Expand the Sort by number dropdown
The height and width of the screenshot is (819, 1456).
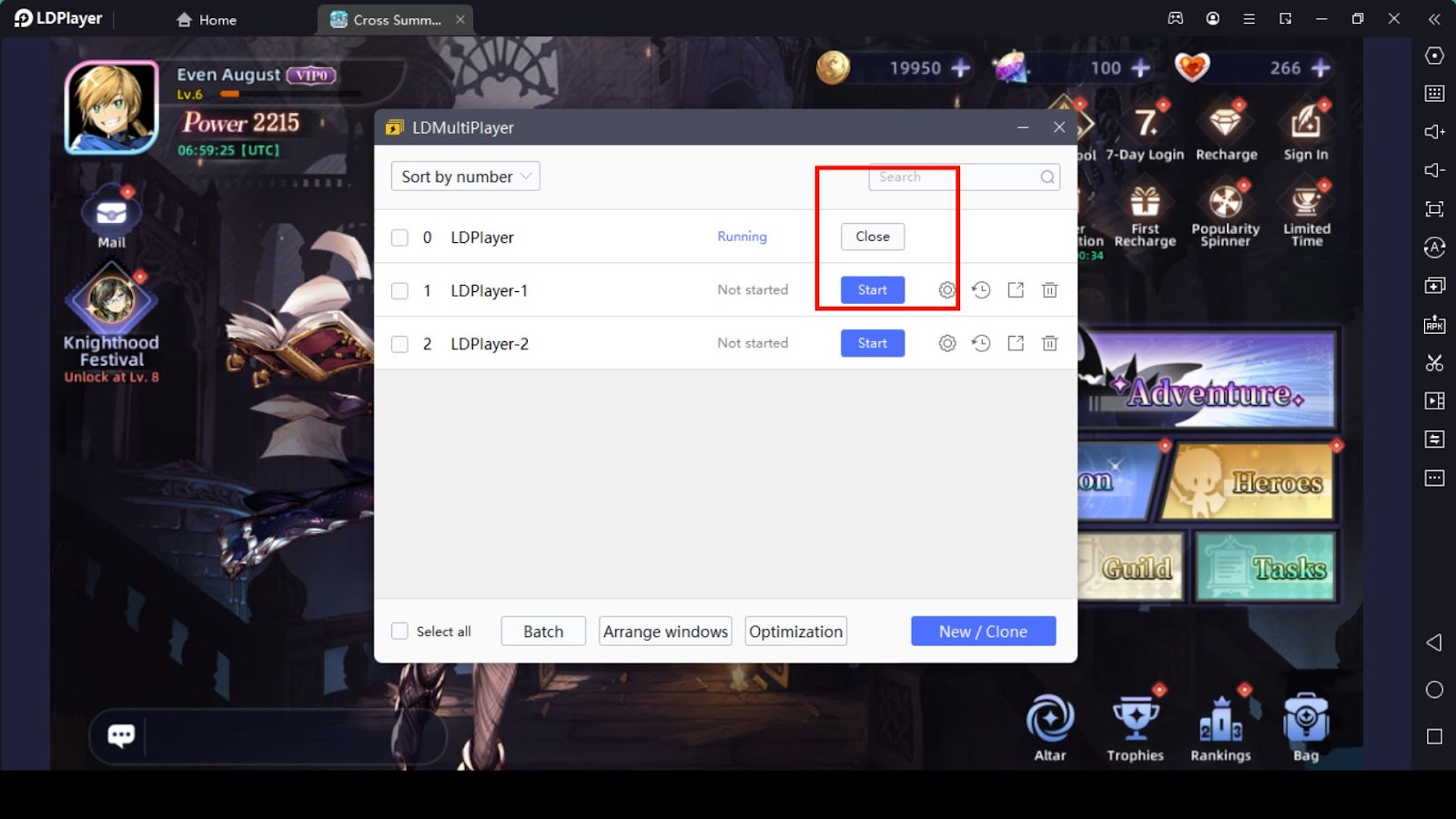(x=465, y=177)
